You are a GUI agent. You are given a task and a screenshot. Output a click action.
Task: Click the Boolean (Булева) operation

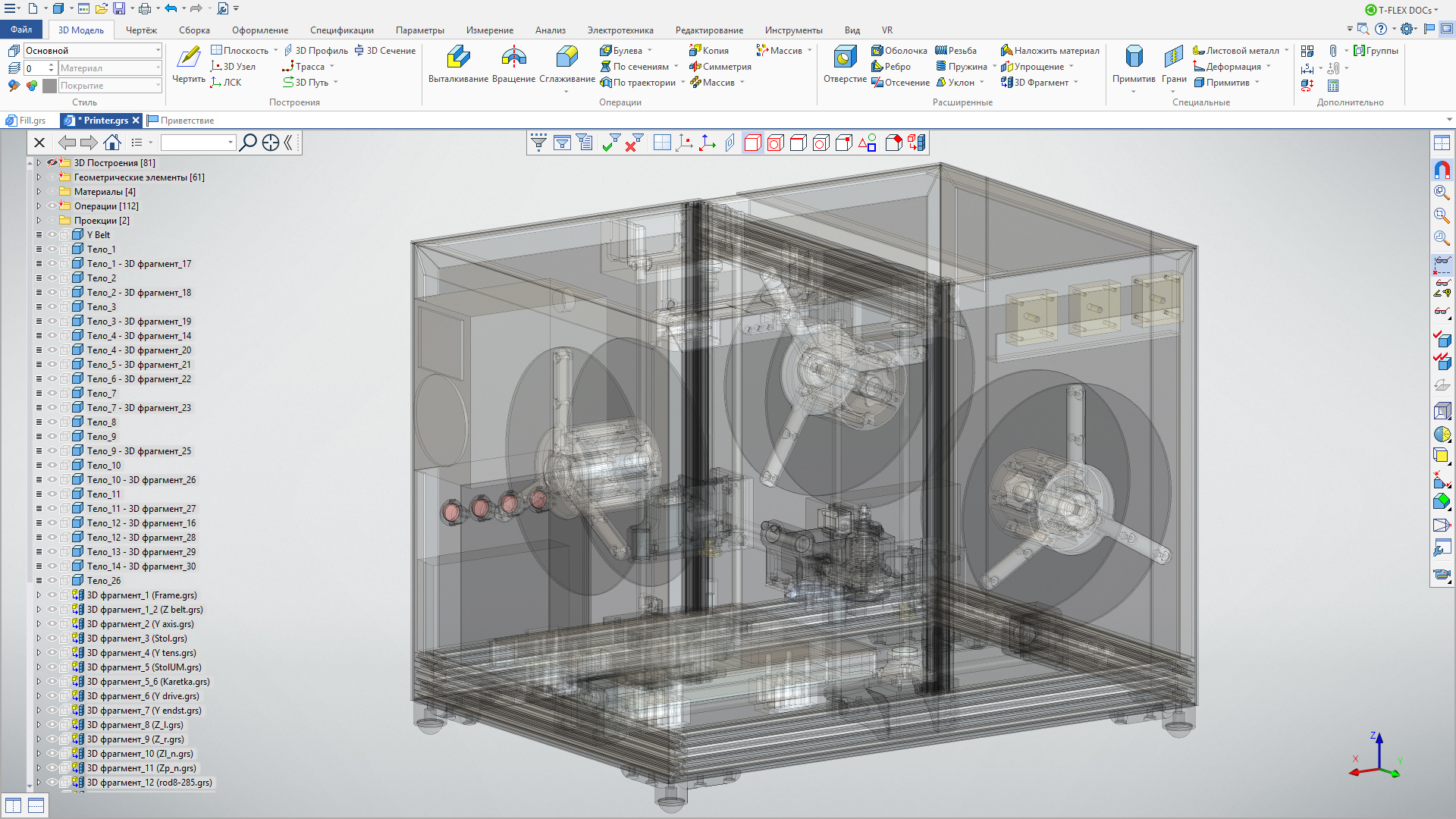tap(621, 51)
